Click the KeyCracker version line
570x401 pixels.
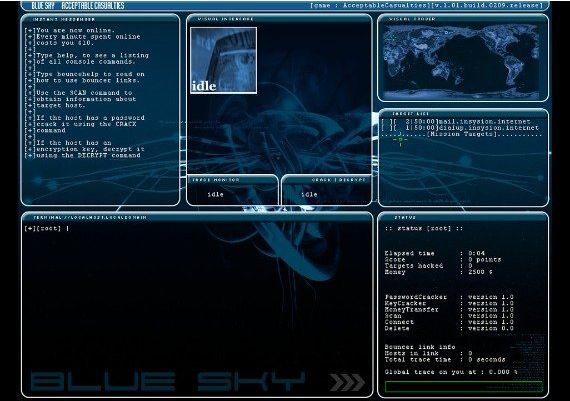pos(449,303)
